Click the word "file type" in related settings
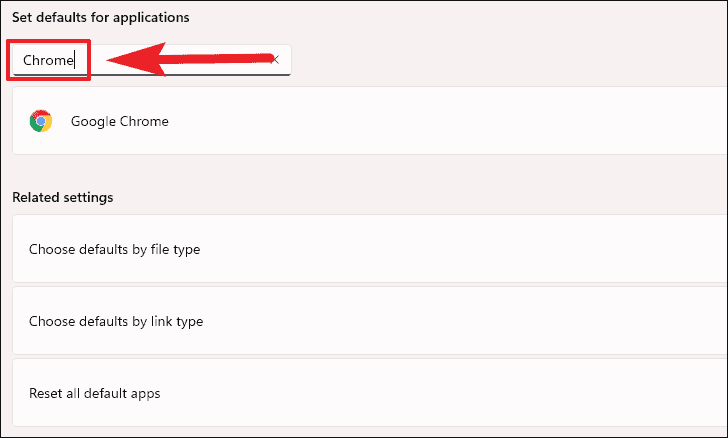 pyautogui.click(x=176, y=249)
